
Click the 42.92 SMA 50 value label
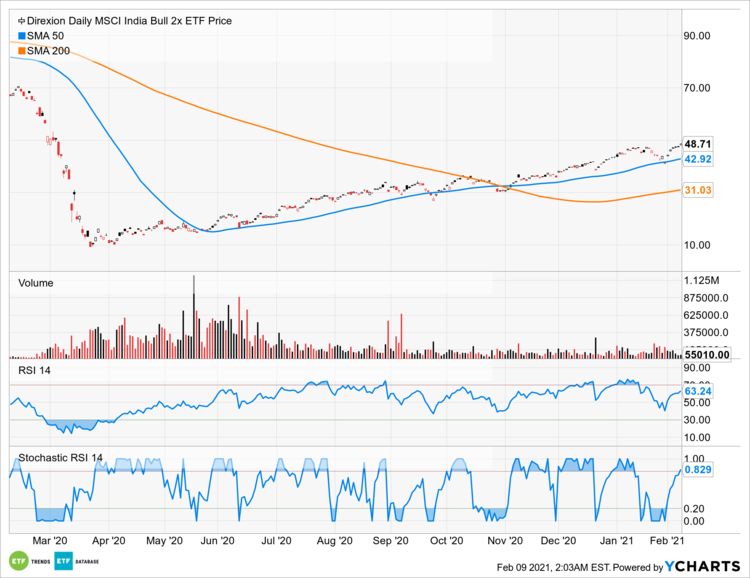pos(697,159)
